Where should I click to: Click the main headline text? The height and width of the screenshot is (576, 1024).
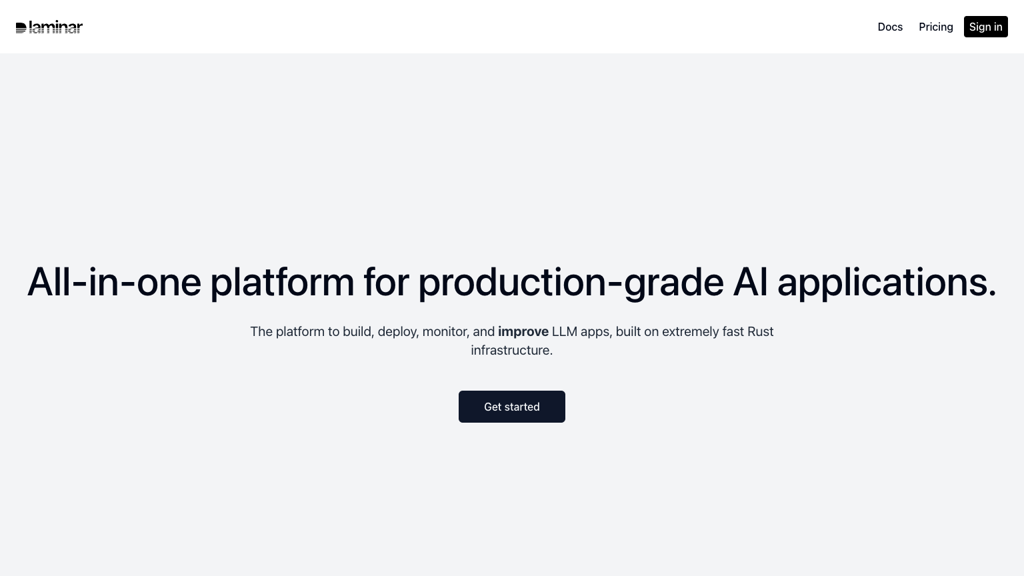[512, 282]
